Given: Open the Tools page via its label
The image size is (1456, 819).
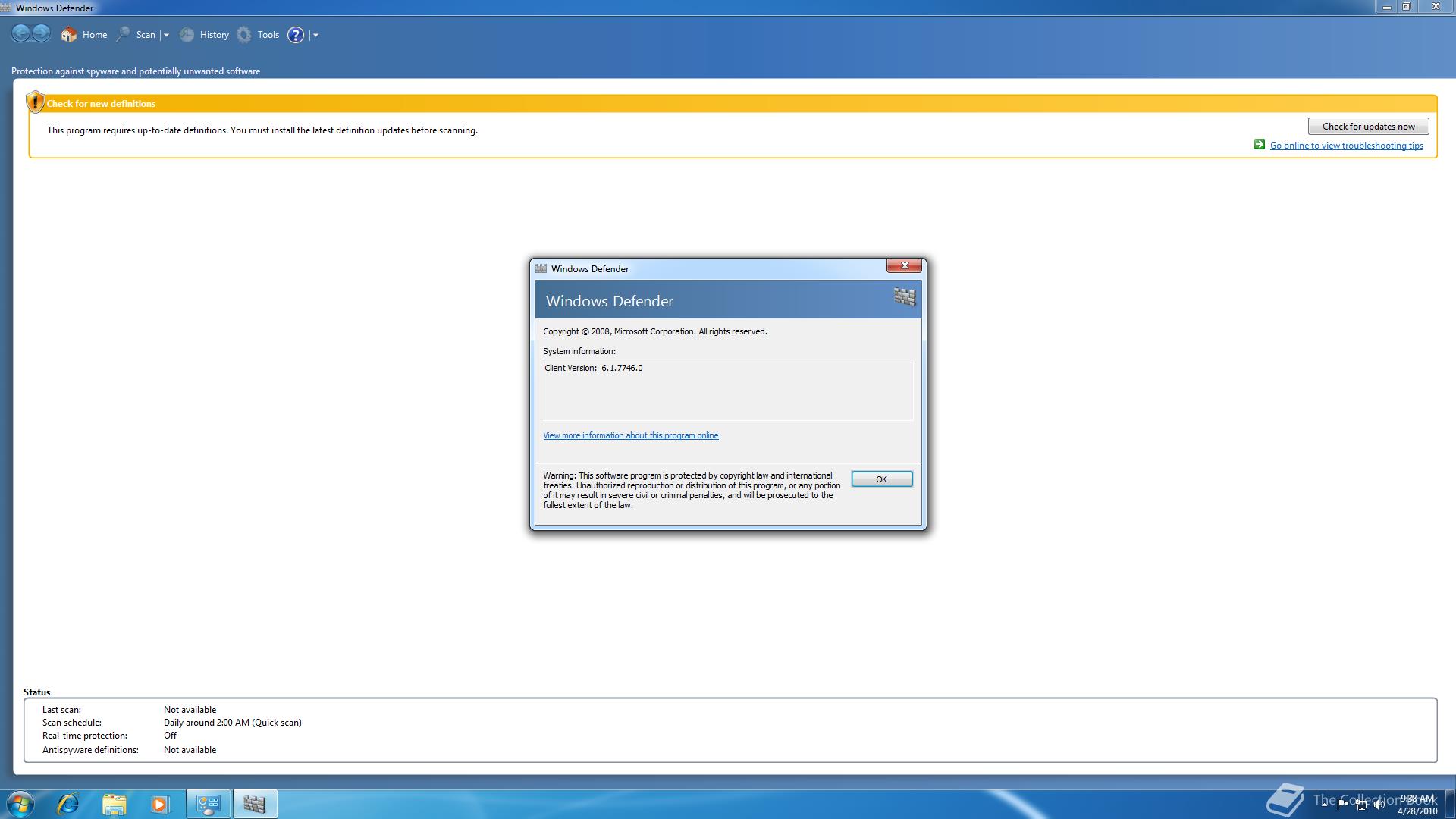Looking at the screenshot, I should (x=268, y=35).
